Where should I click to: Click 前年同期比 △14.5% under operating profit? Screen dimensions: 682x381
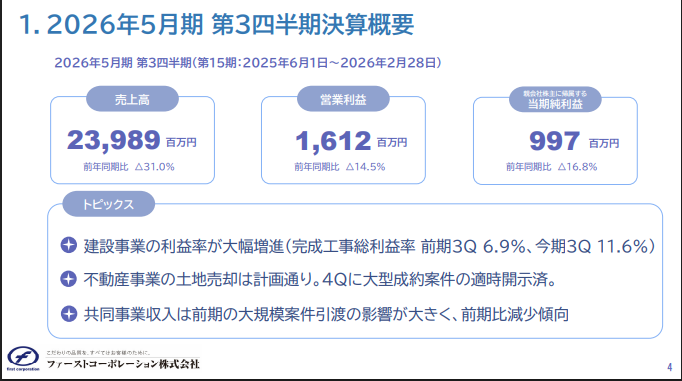[x=340, y=167]
